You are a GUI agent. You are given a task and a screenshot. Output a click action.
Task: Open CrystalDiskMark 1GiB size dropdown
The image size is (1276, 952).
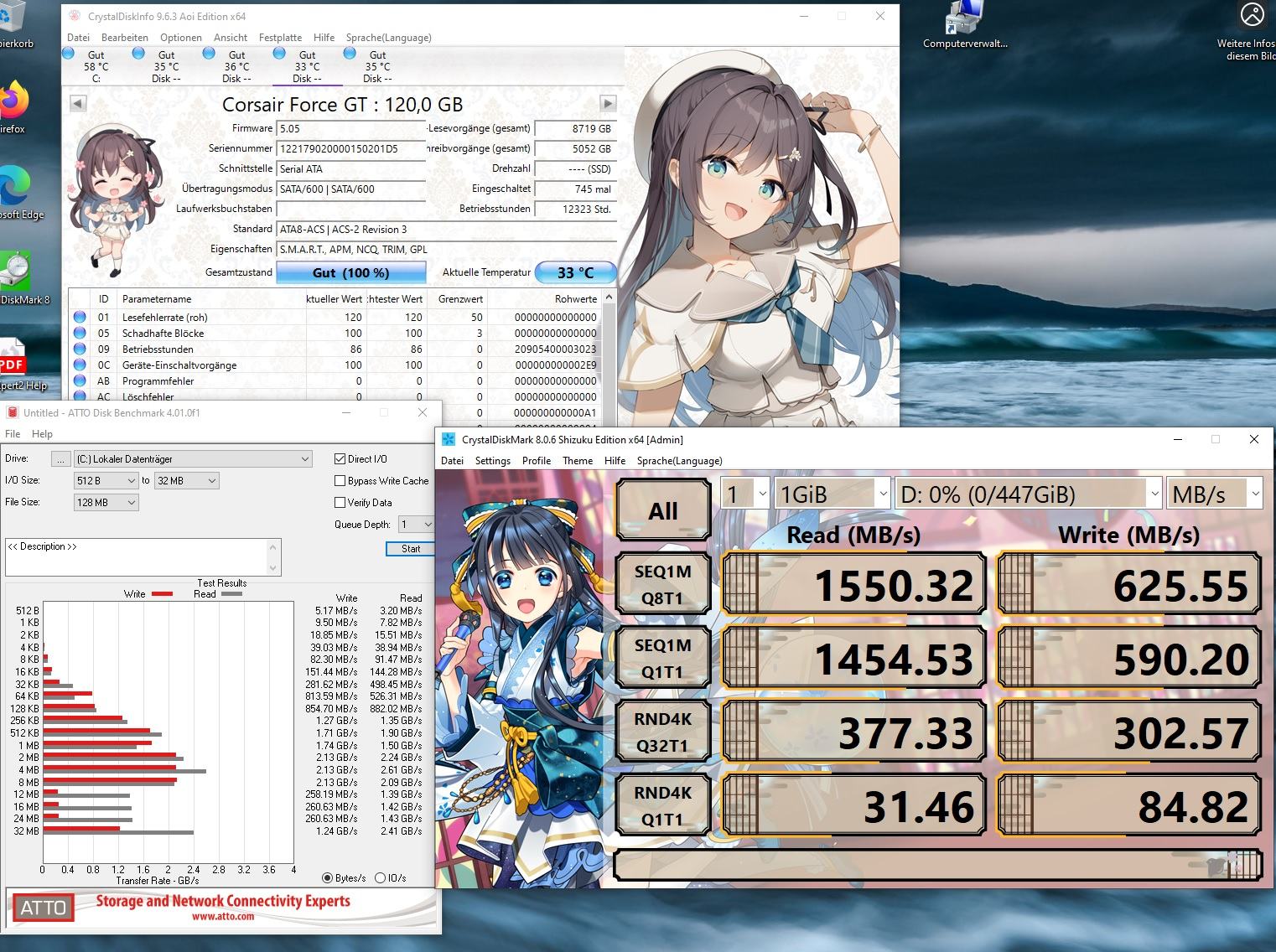tap(833, 494)
